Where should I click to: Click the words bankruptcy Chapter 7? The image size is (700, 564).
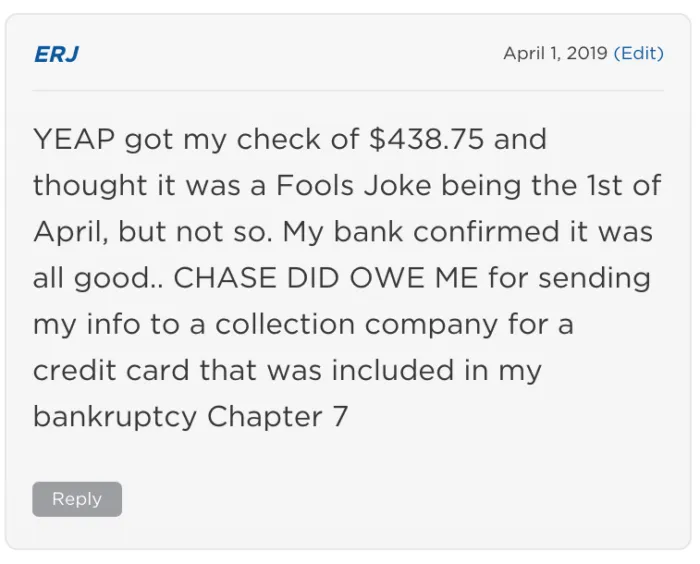[x=190, y=416]
